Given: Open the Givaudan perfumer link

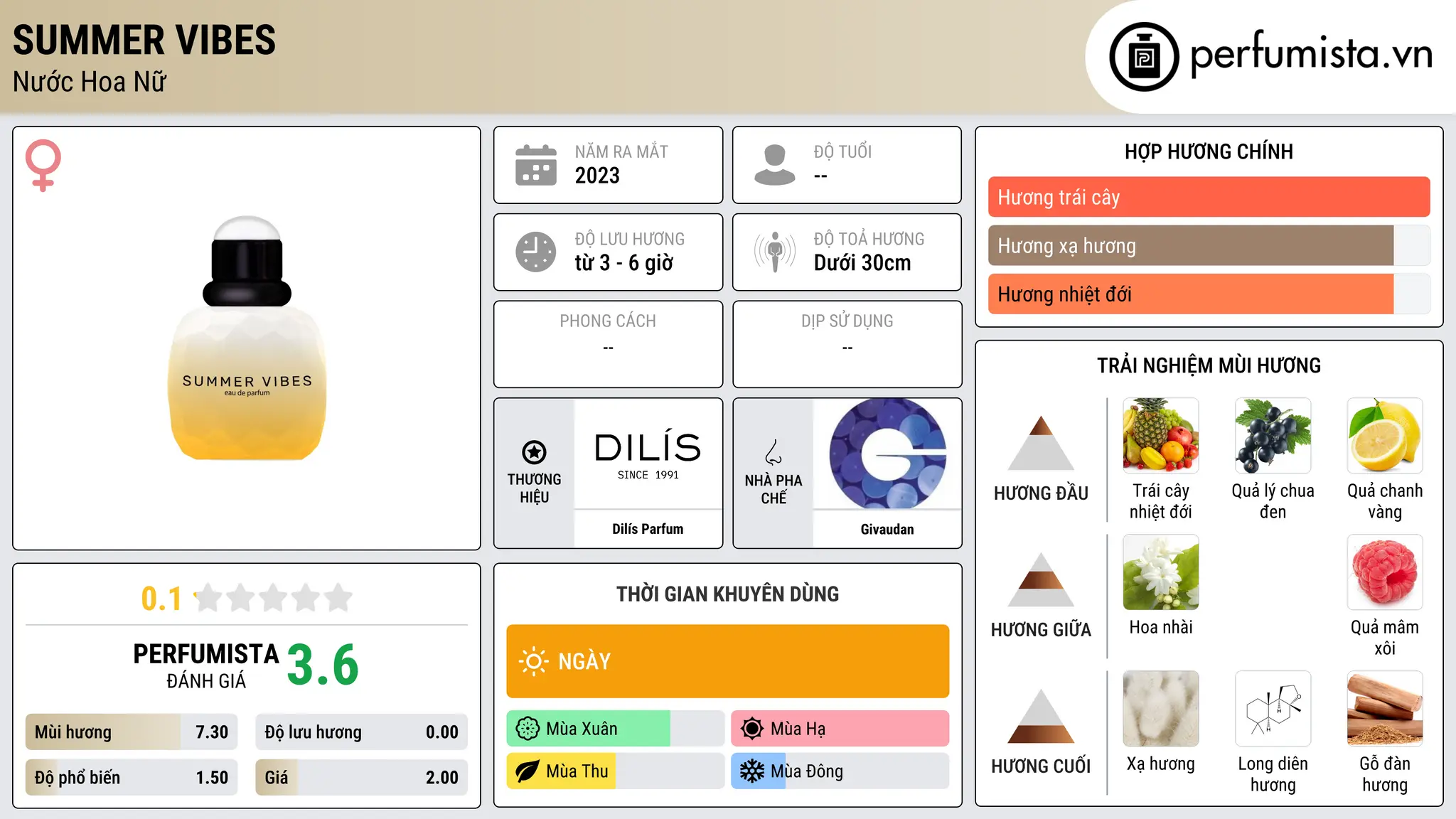Looking at the screenshot, I should tap(887, 529).
